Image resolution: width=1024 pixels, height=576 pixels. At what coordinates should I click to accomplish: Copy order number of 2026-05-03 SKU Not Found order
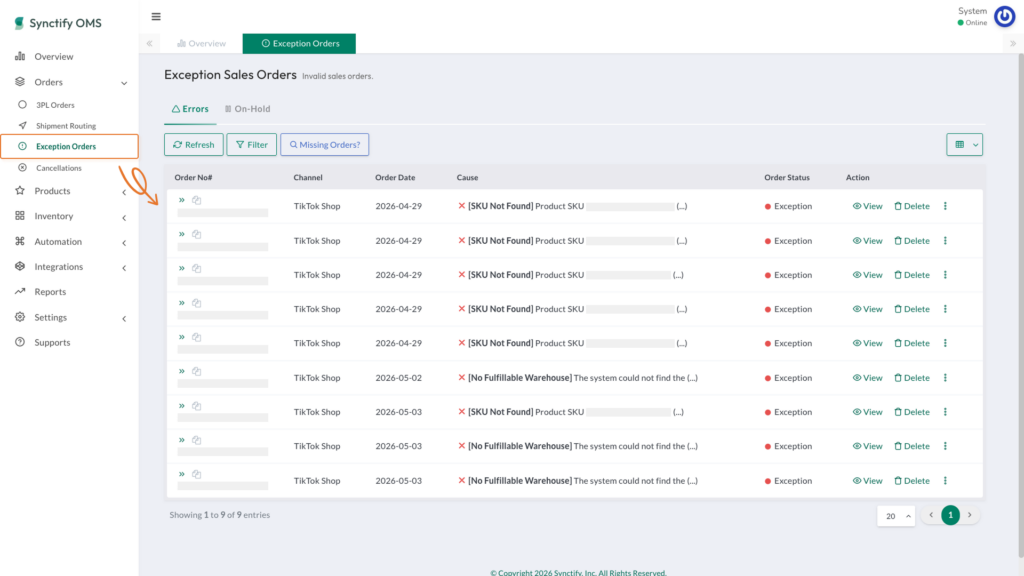(197, 406)
